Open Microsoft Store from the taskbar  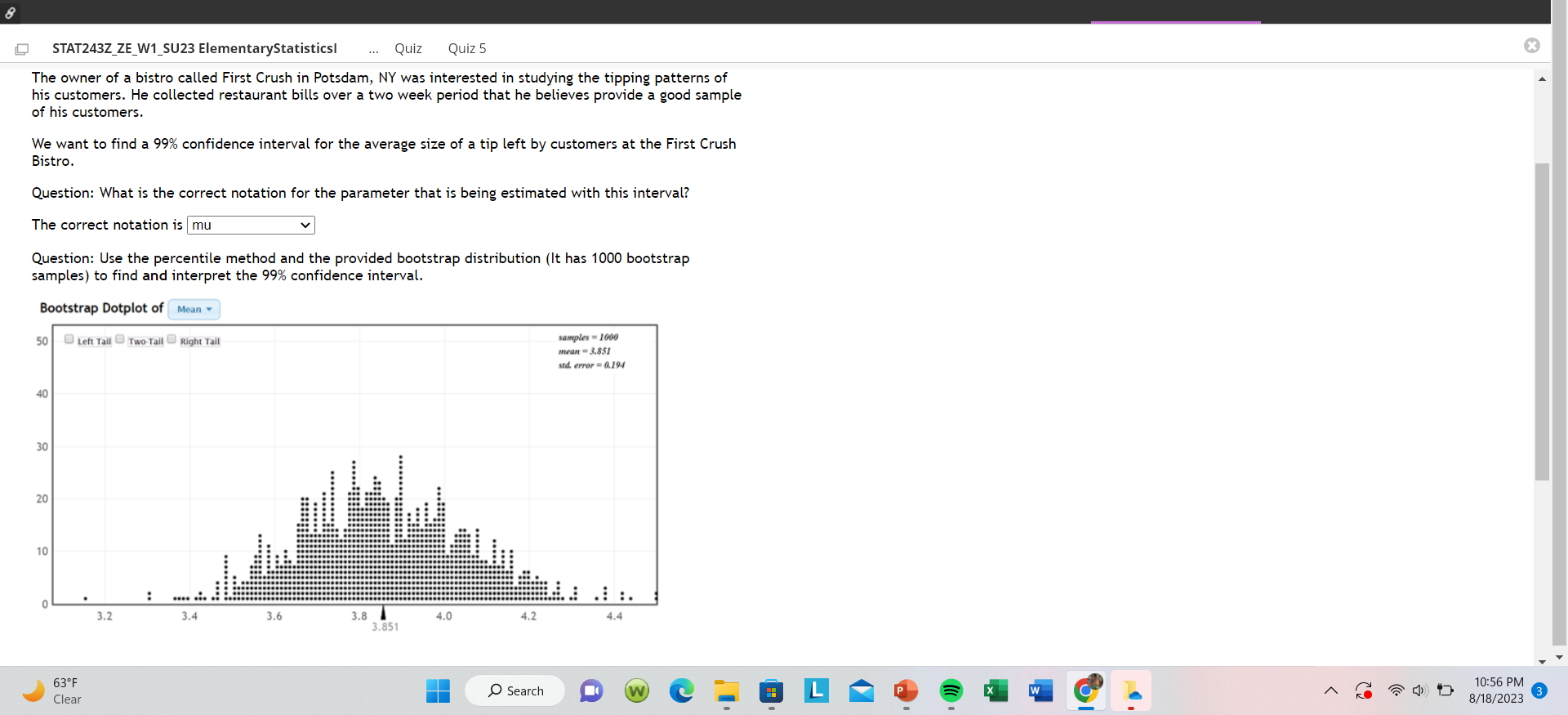point(771,691)
